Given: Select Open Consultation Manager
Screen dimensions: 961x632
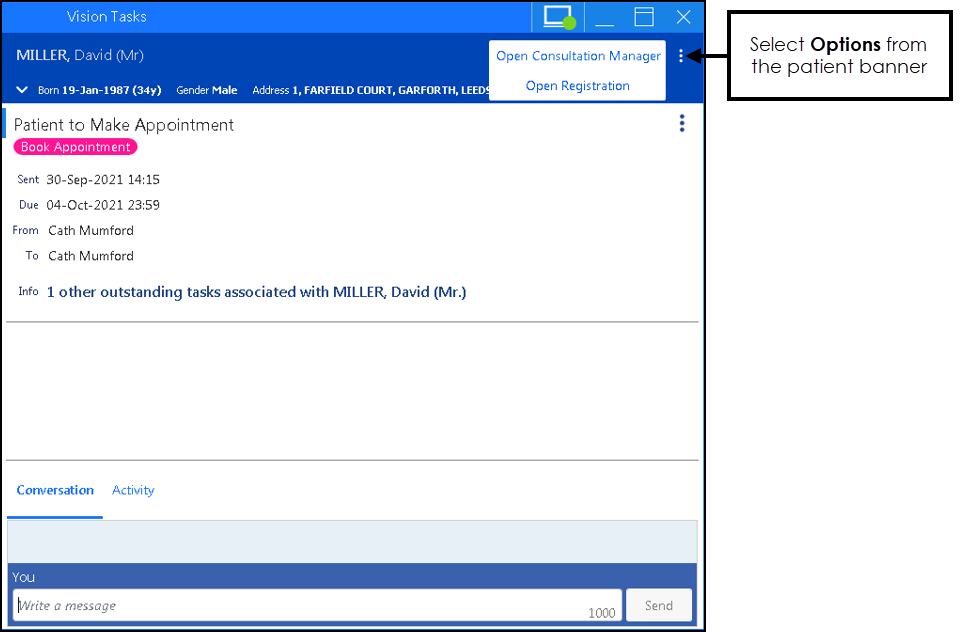Looking at the screenshot, I should coord(578,56).
